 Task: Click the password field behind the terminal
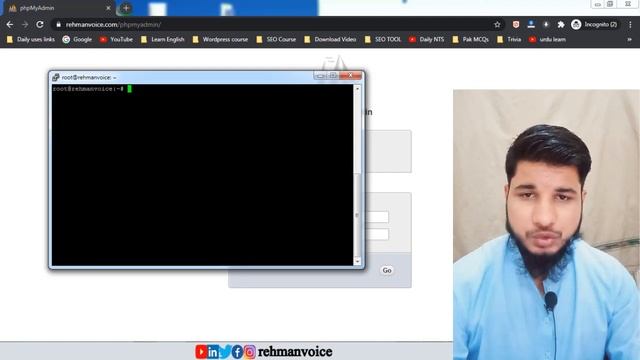point(377,234)
